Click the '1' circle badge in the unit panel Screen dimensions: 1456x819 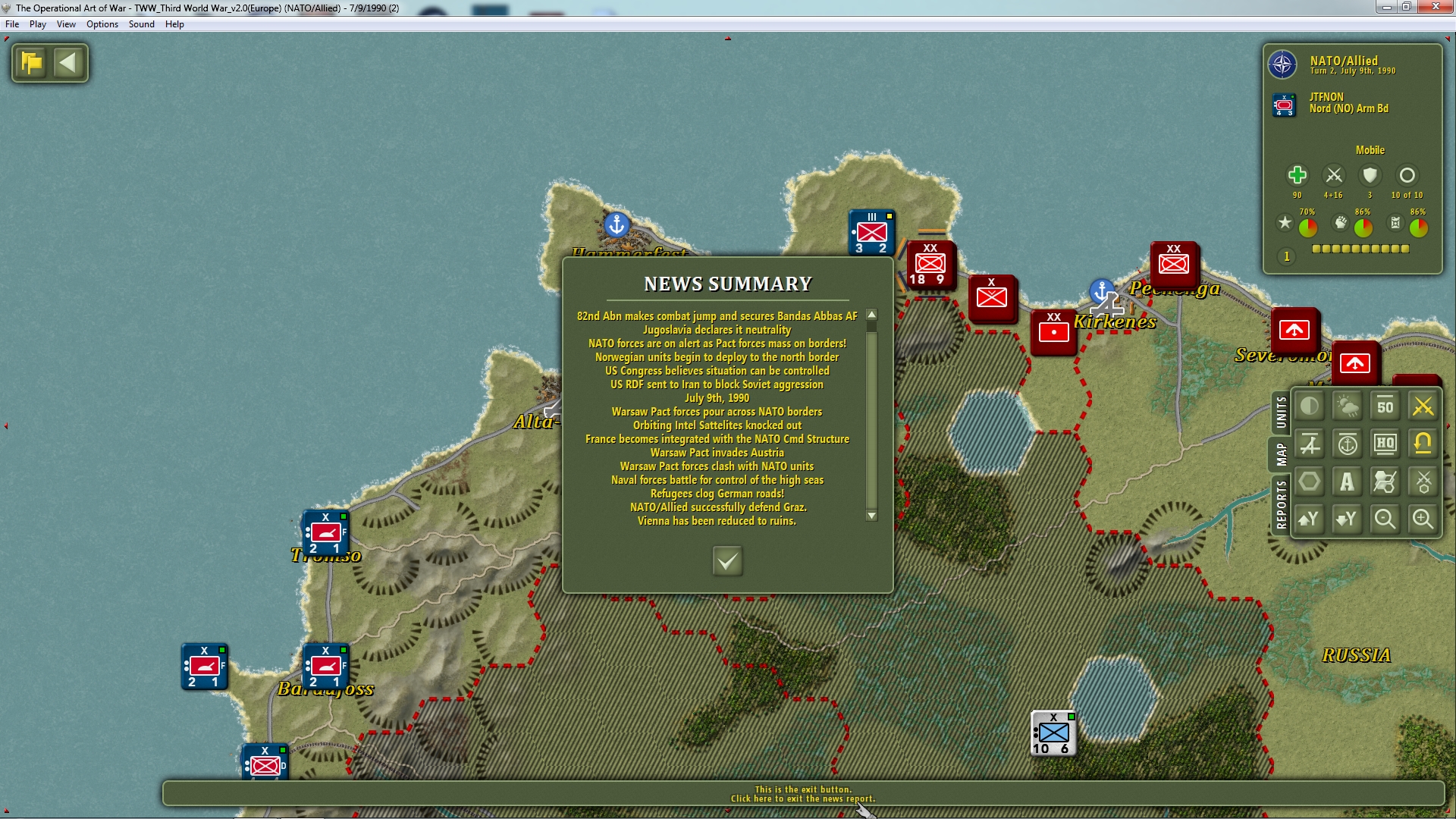coord(1286,256)
